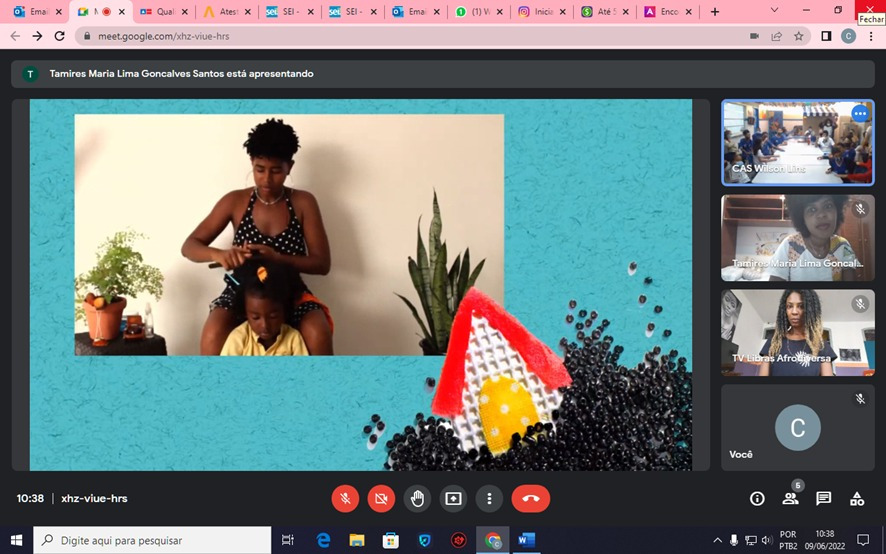The height and width of the screenshot is (554, 886).
Task: Bookmark this page with star icon
Action: (x=798, y=36)
